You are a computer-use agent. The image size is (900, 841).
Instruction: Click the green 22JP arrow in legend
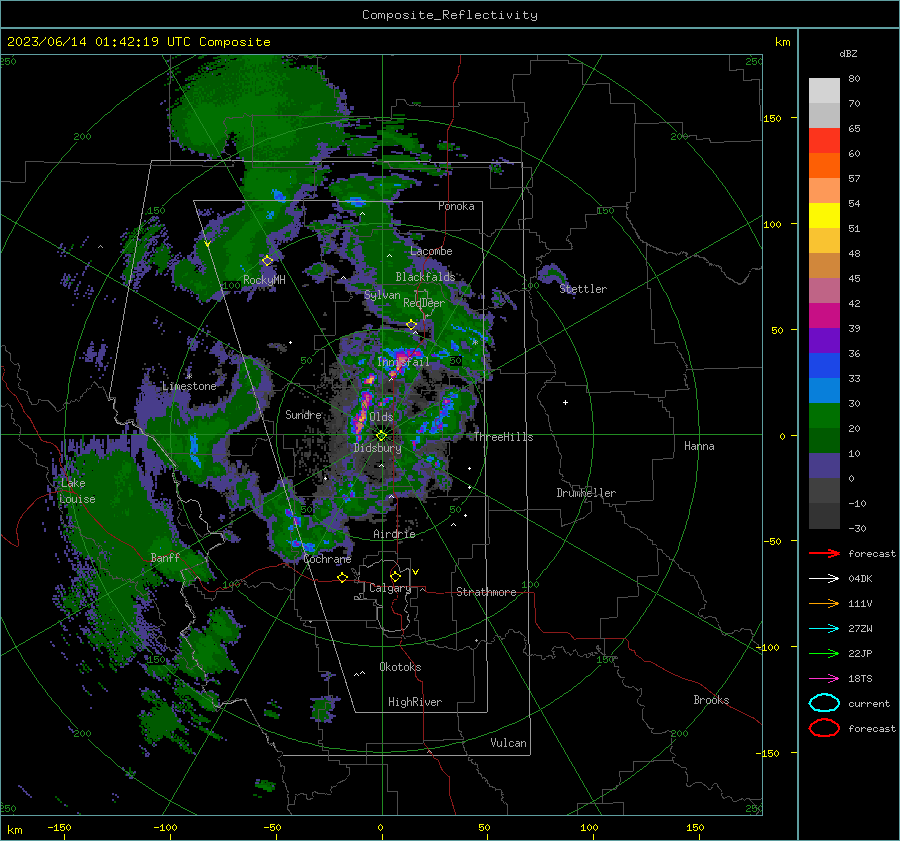824,653
